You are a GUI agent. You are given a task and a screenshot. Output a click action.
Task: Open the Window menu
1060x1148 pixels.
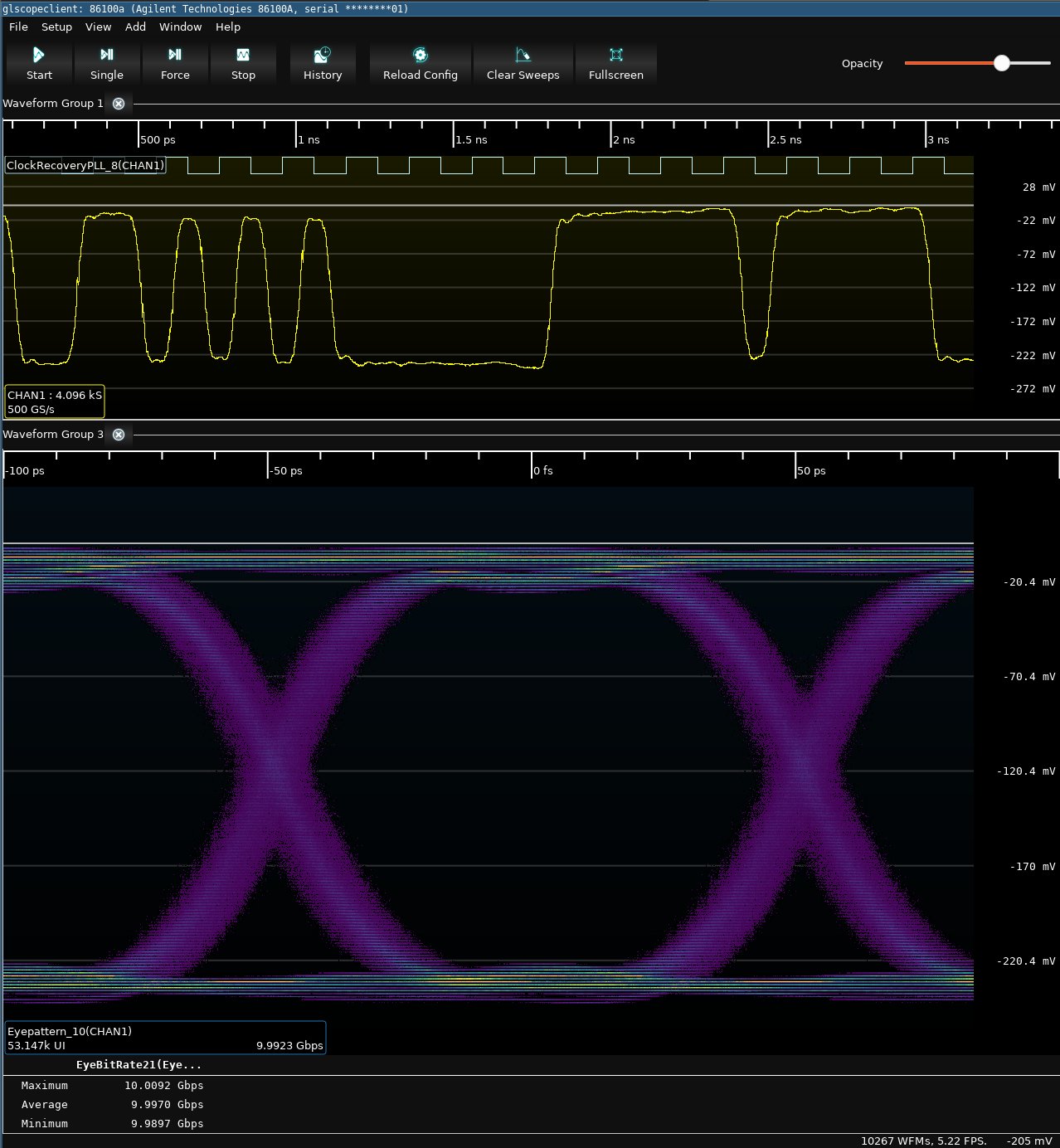180,27
